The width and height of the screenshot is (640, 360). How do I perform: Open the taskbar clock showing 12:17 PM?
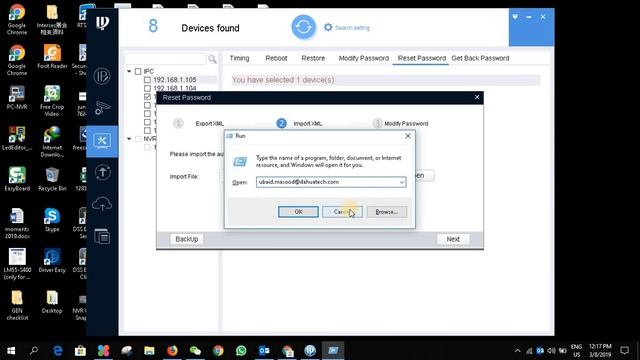click(600, 351)
